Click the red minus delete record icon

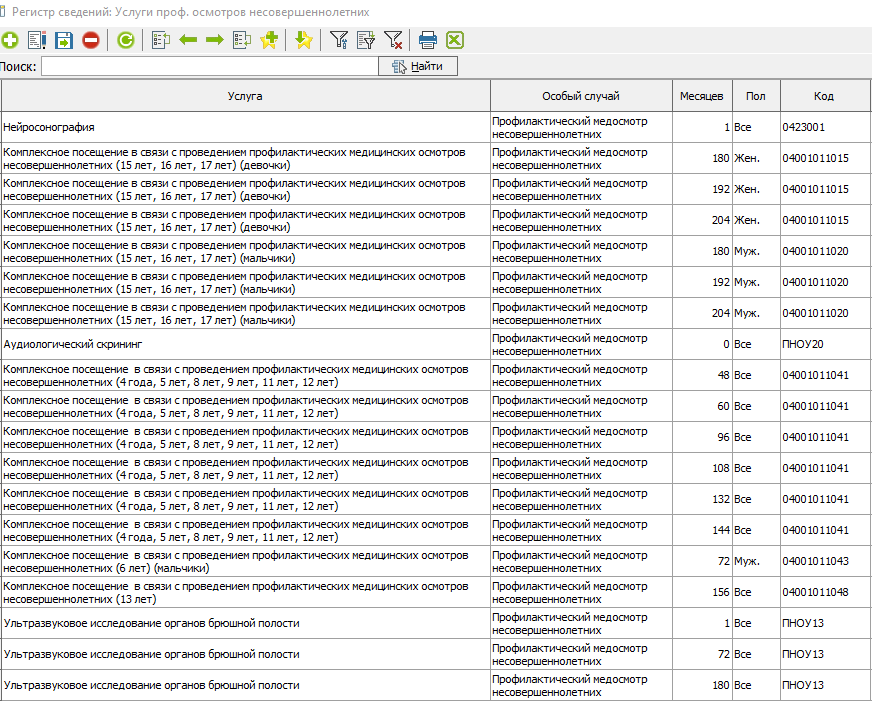tap(91, 40)
